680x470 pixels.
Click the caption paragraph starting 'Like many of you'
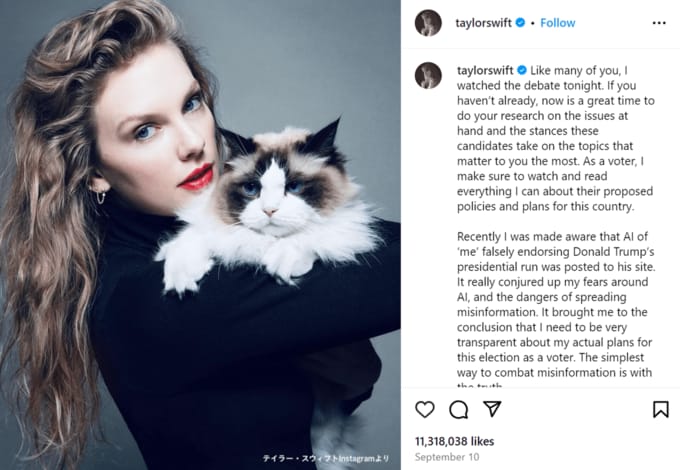pyautogui.click(x=556, y=138)
